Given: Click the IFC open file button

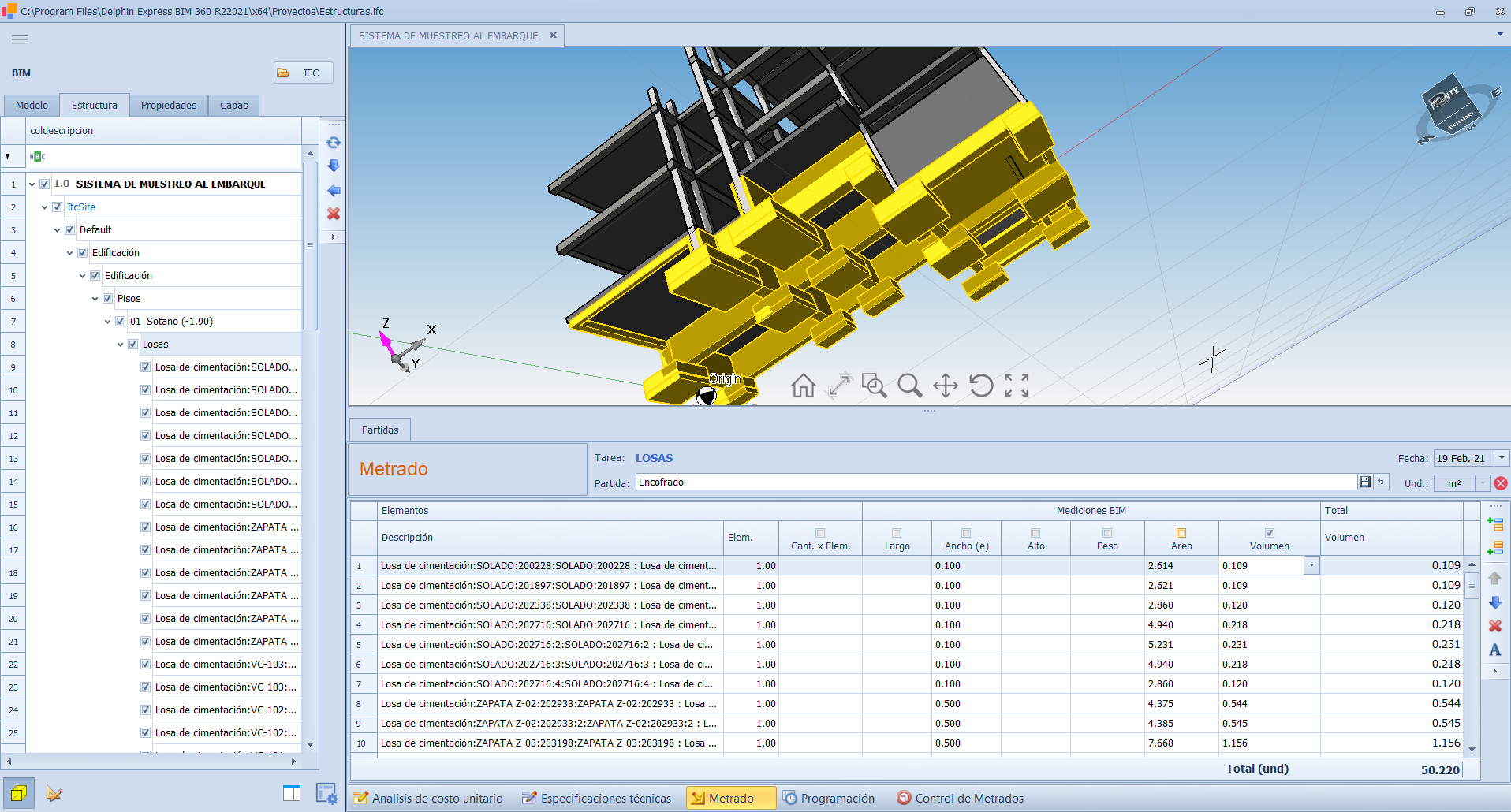Looking at the screenshot, I should 303,73.
